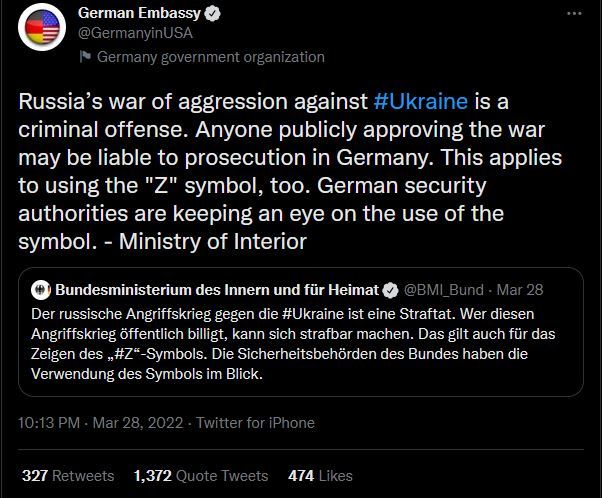Click the main tweet text body
The width and height of the screenshot is (602, 498).
pyautogui.click(x=290, y=172)
